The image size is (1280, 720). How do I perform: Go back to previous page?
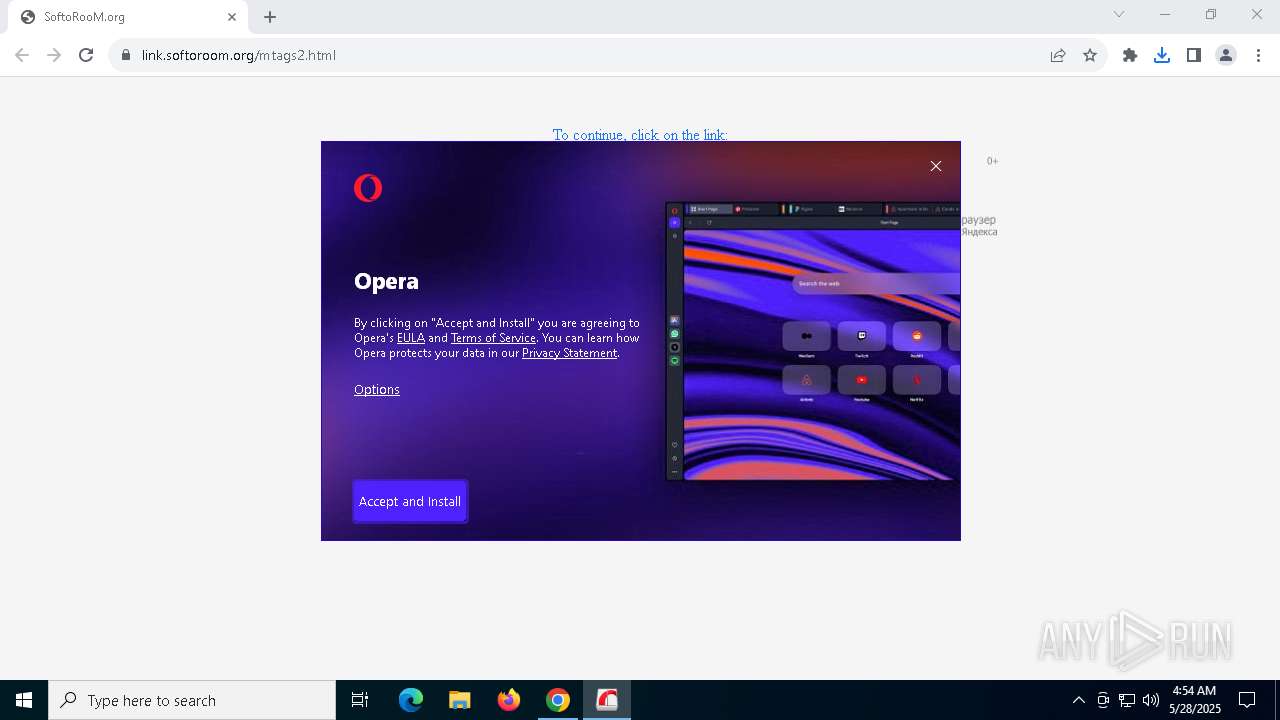tap(22, 55)
